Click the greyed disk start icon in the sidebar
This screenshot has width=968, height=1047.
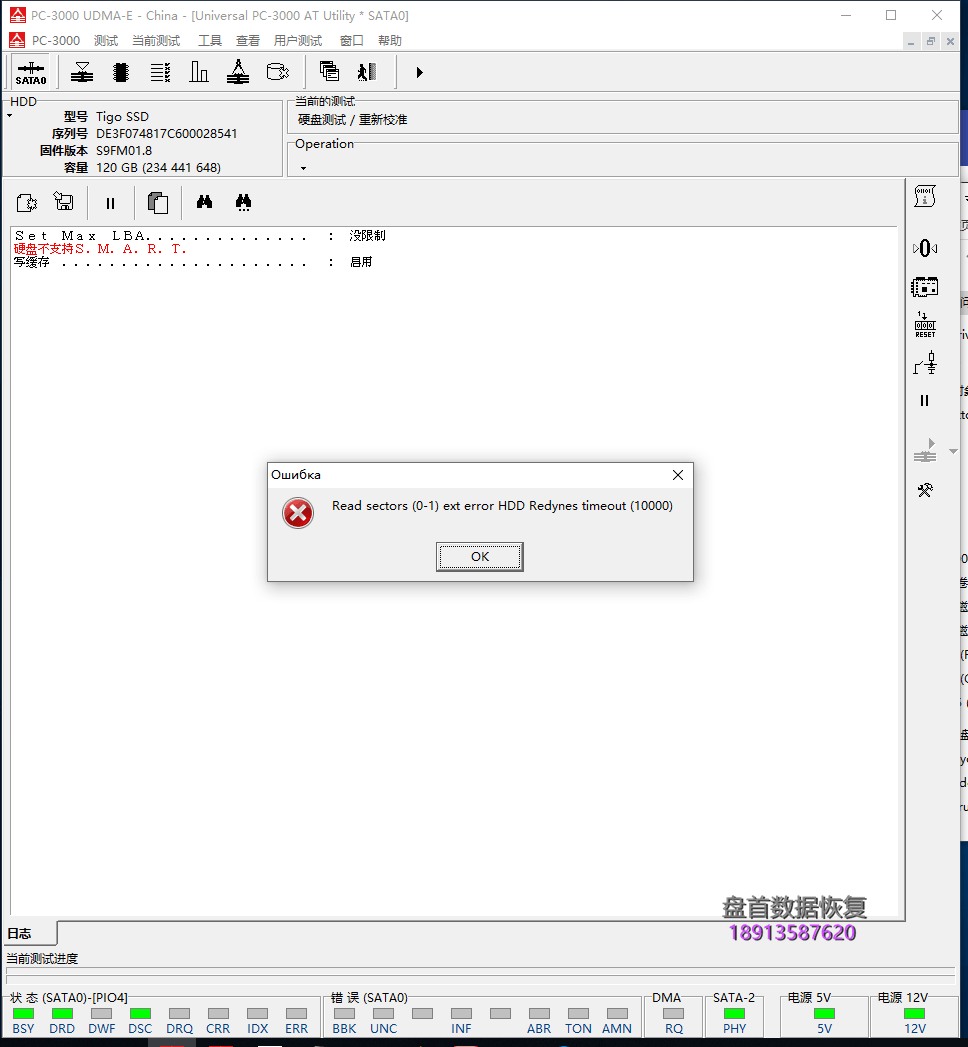point(925,451)
